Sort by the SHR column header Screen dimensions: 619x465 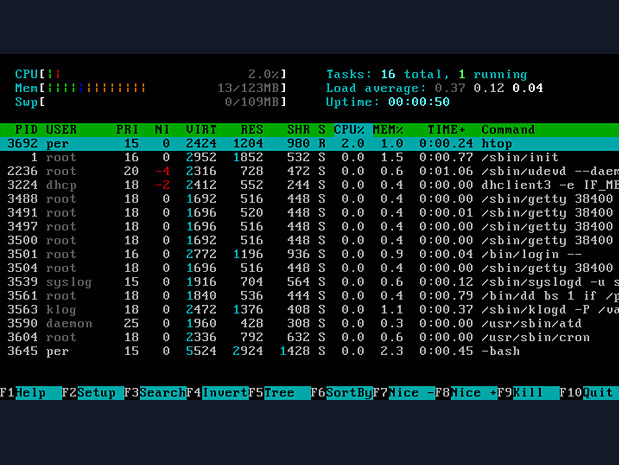coord(298,130)
